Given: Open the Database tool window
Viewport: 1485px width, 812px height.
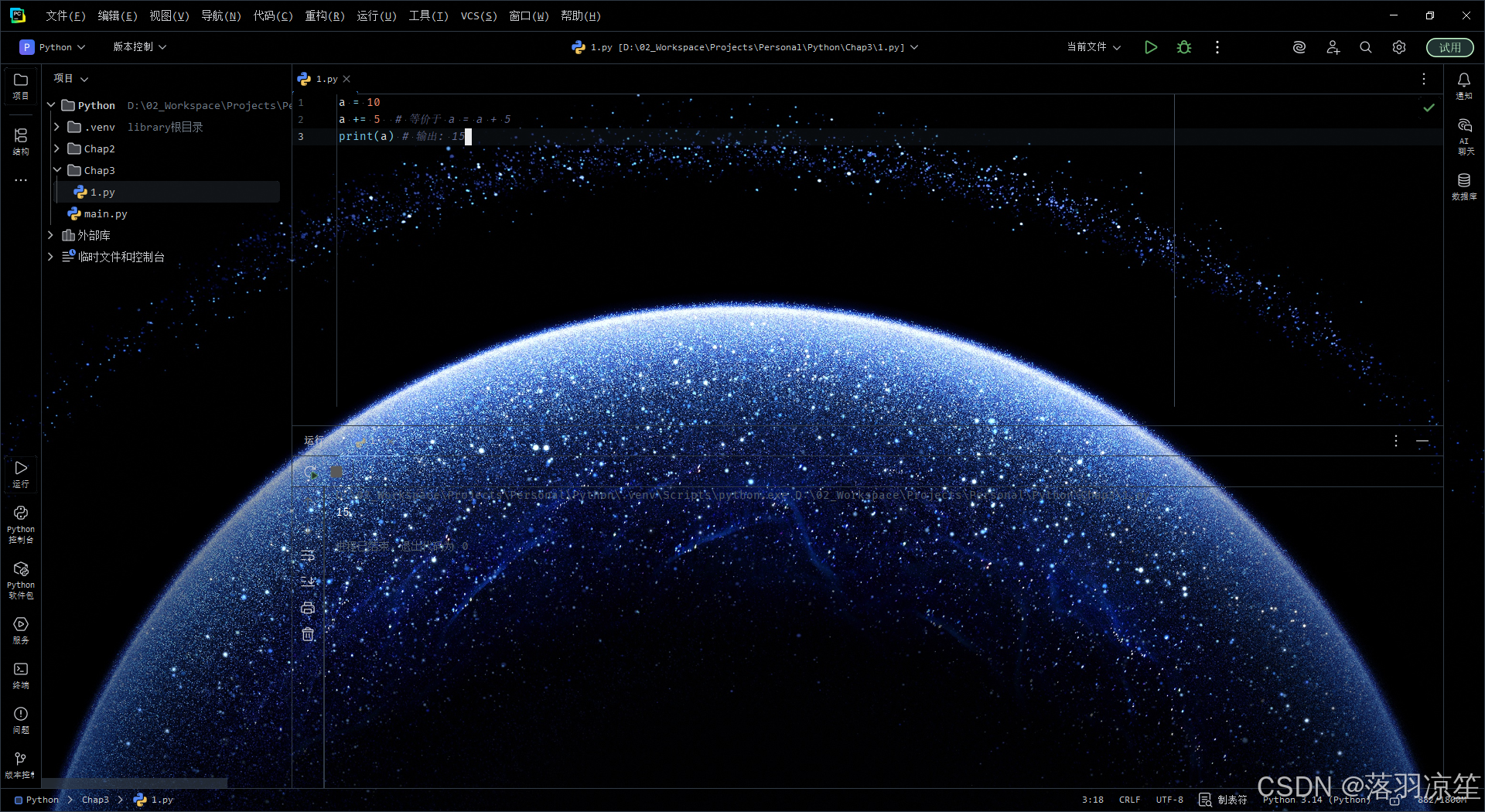Looking at the screenshot, I should click(1464, 186).
